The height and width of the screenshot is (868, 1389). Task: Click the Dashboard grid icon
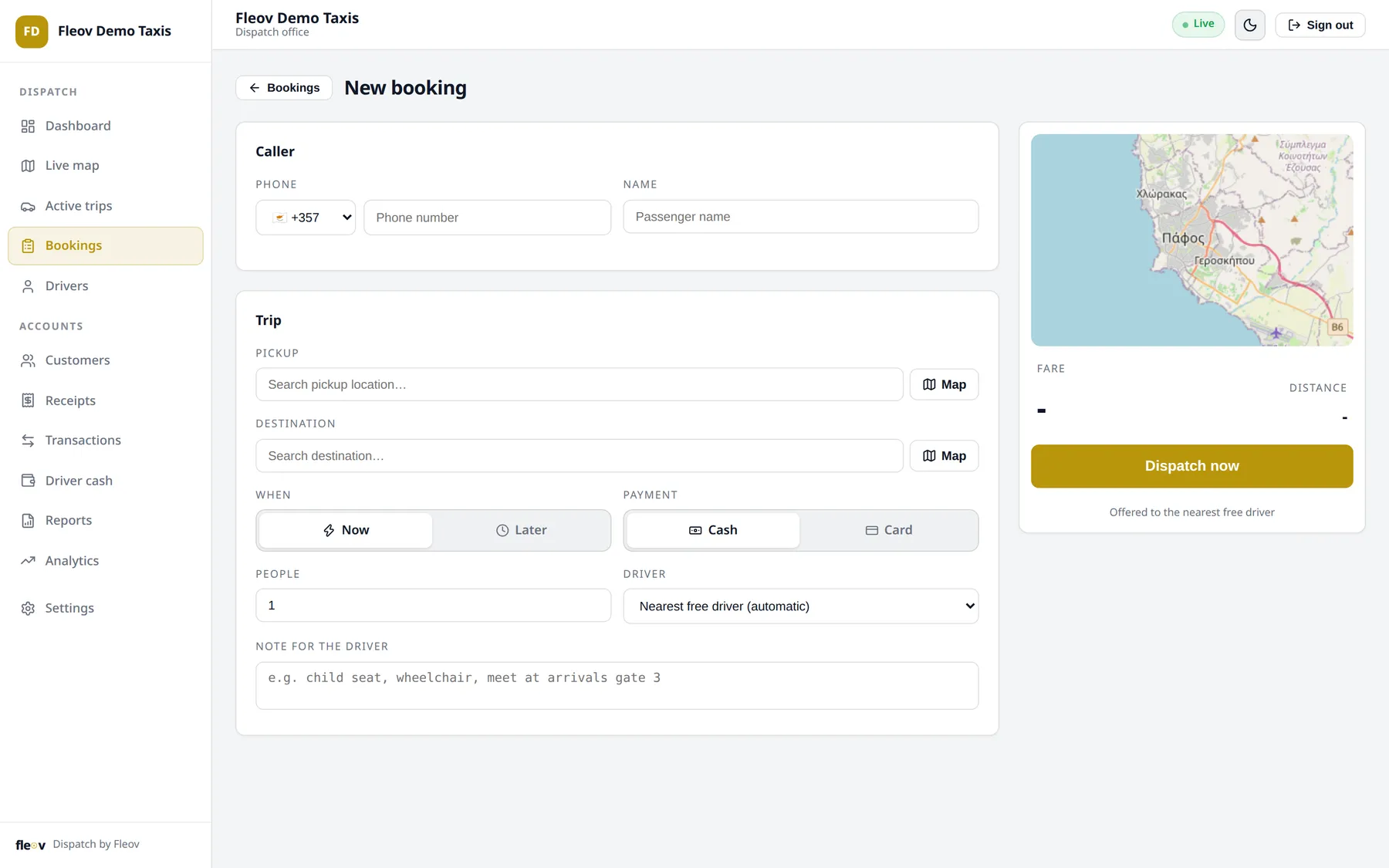28,126
